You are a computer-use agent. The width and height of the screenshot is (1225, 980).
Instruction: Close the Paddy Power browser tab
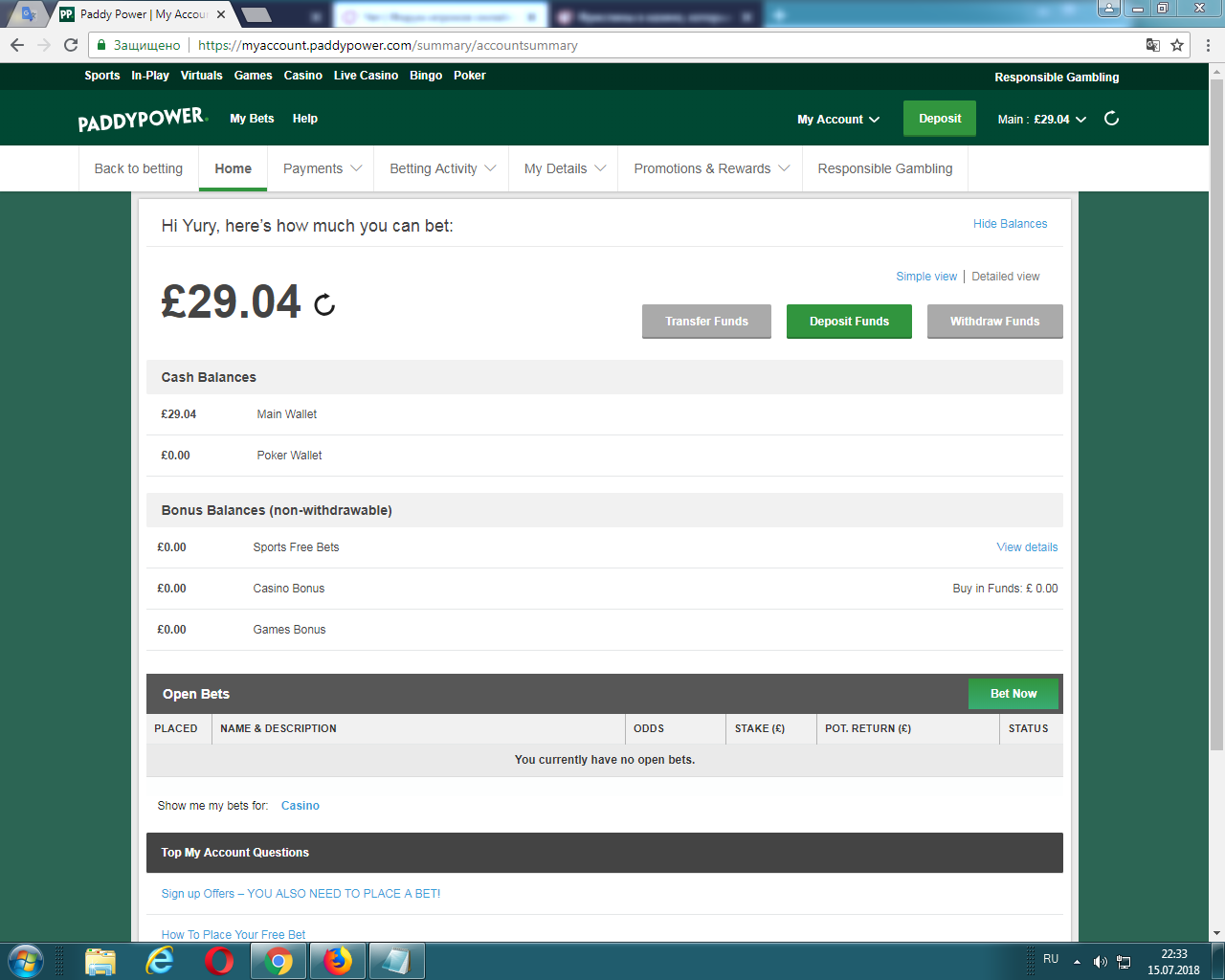pos(221,14)
